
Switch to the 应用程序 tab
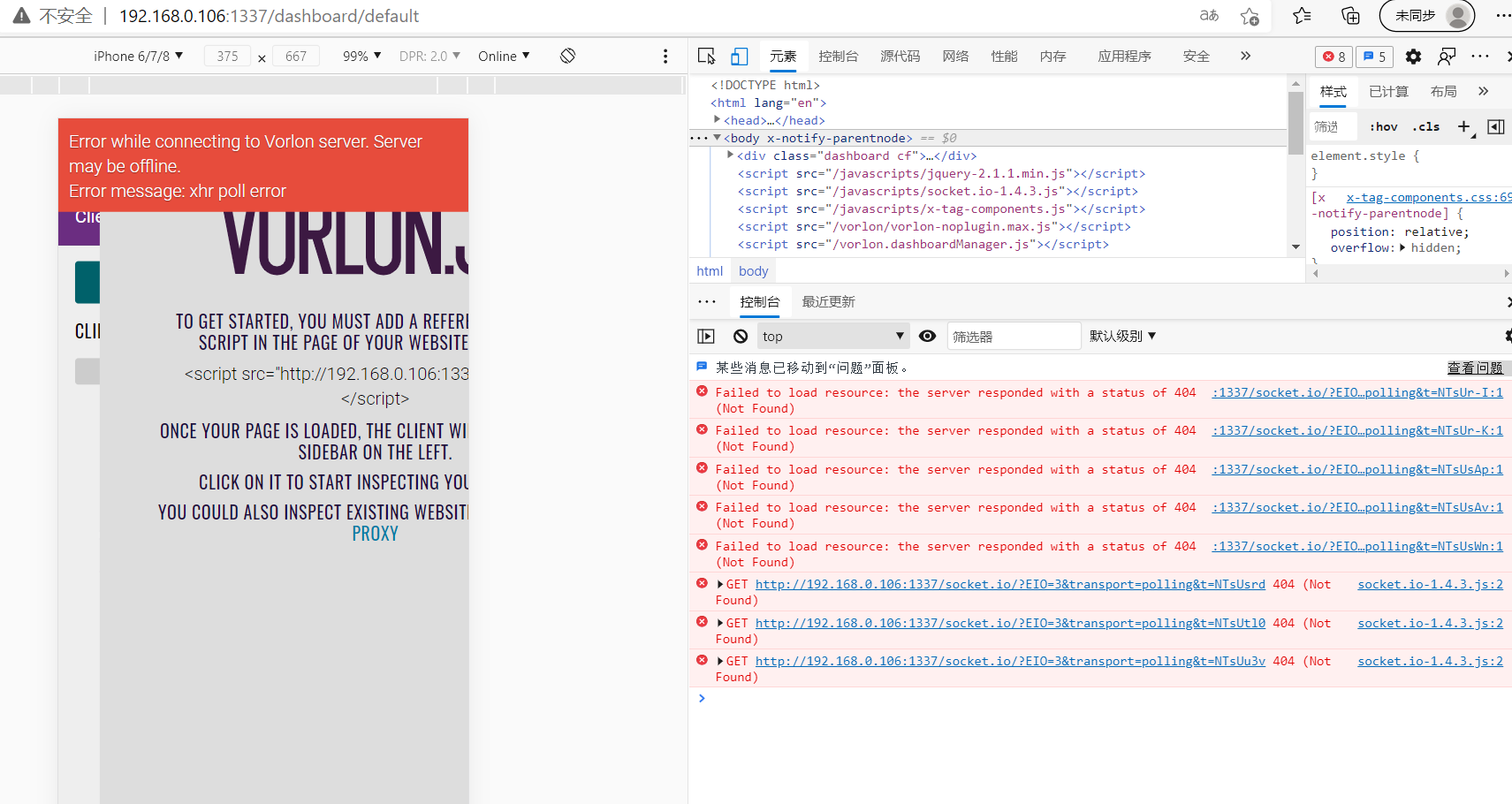point(1124,57)
